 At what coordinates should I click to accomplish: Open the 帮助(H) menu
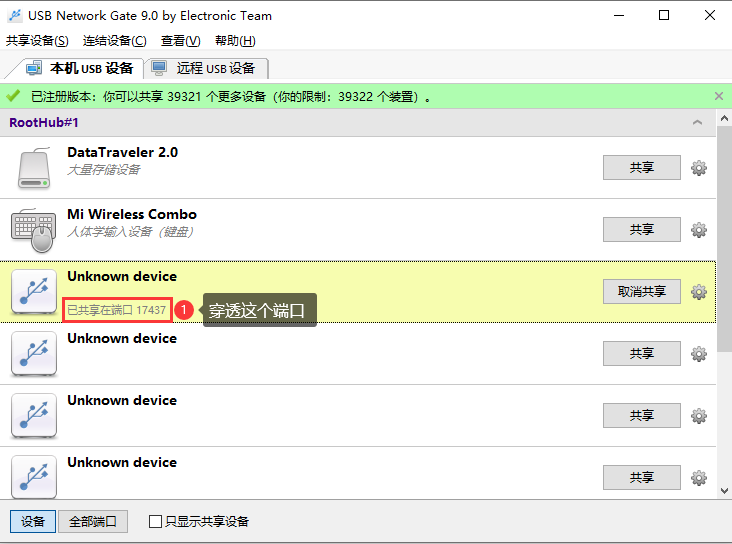click(235, 41)
